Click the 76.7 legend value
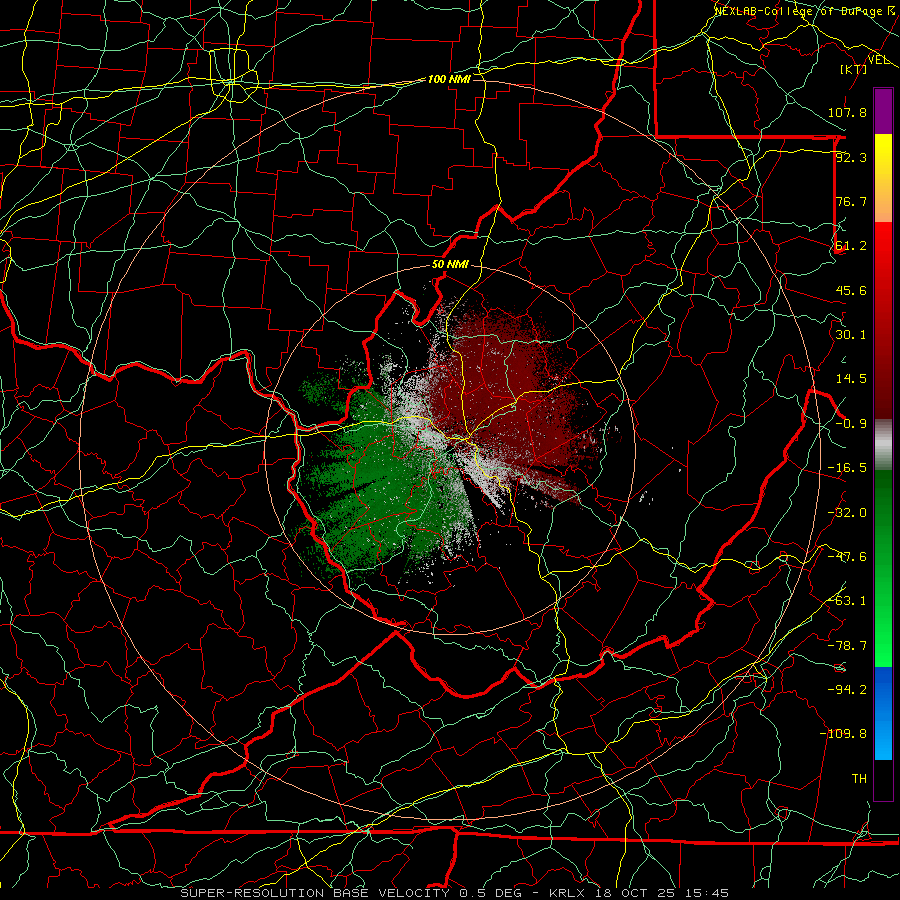This screenshot has height=900, width=900. (x=851, y=201)
